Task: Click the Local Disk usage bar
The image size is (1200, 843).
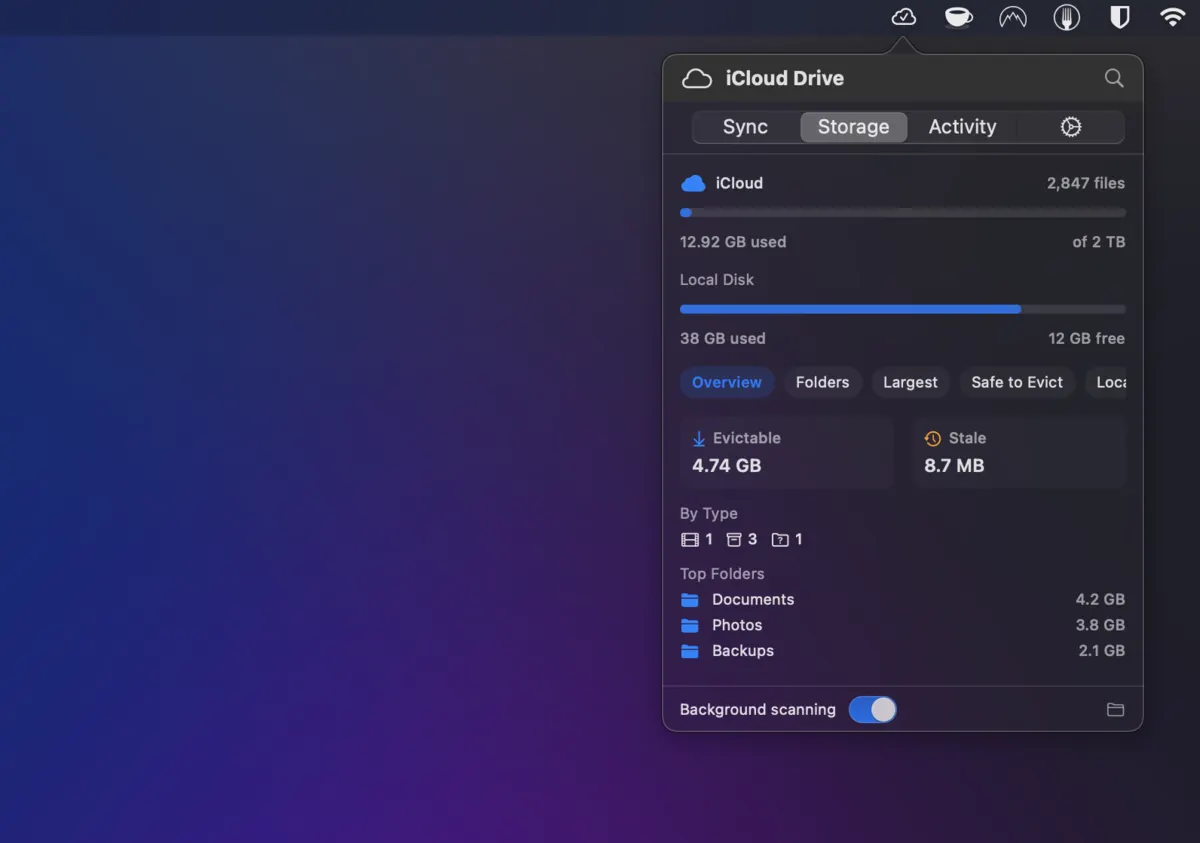Action: (x=903, y=310)
